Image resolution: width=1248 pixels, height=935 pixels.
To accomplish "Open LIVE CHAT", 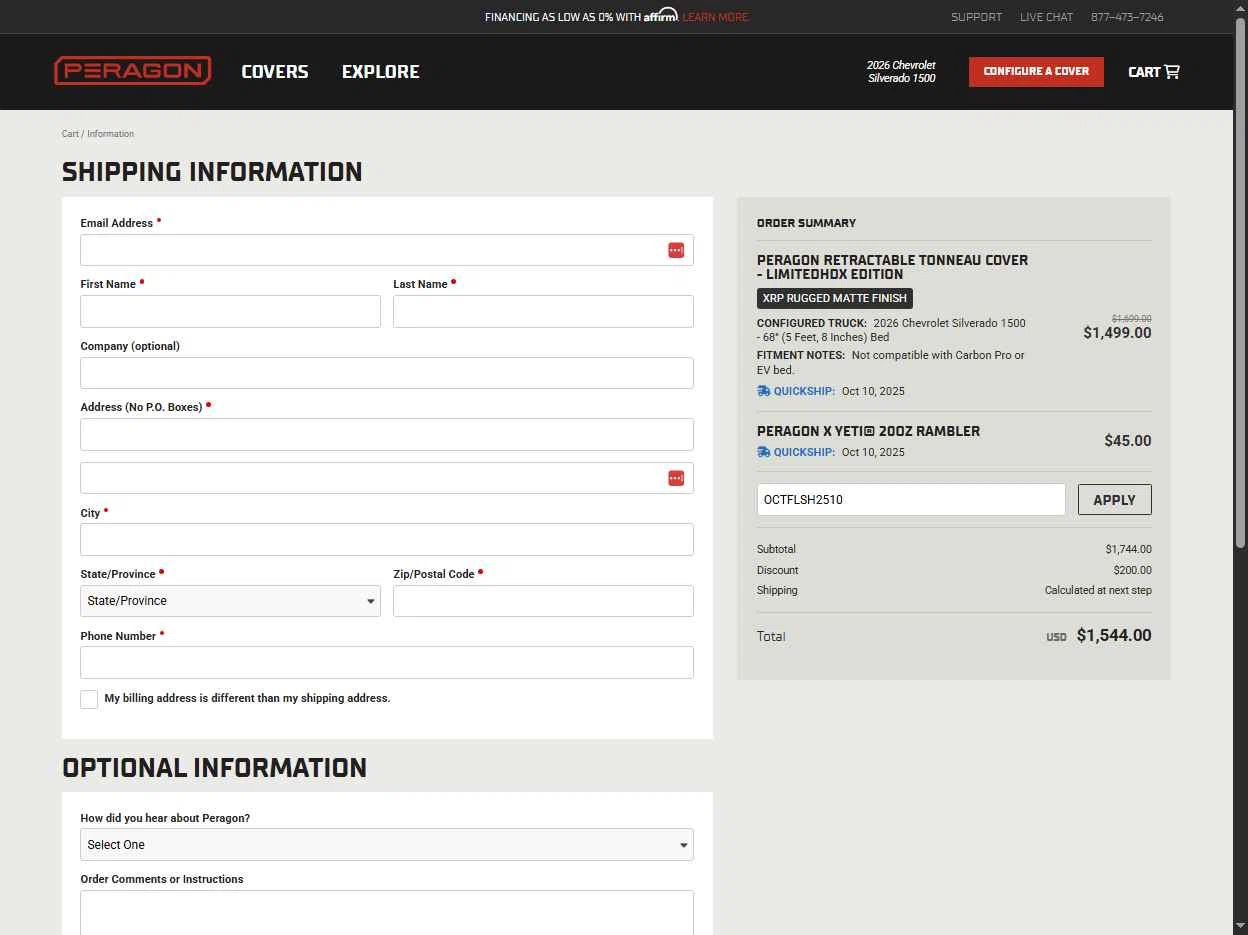I will (1046, 17).
